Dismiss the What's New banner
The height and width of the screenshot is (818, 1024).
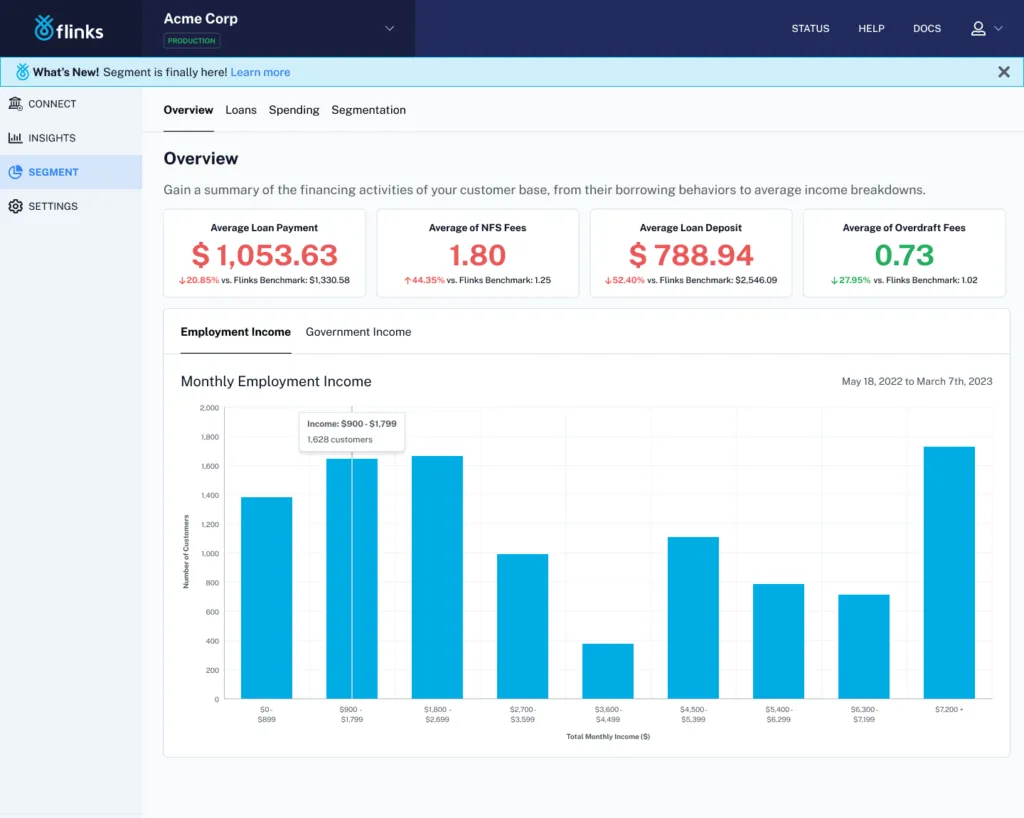tap(1003, 72)
